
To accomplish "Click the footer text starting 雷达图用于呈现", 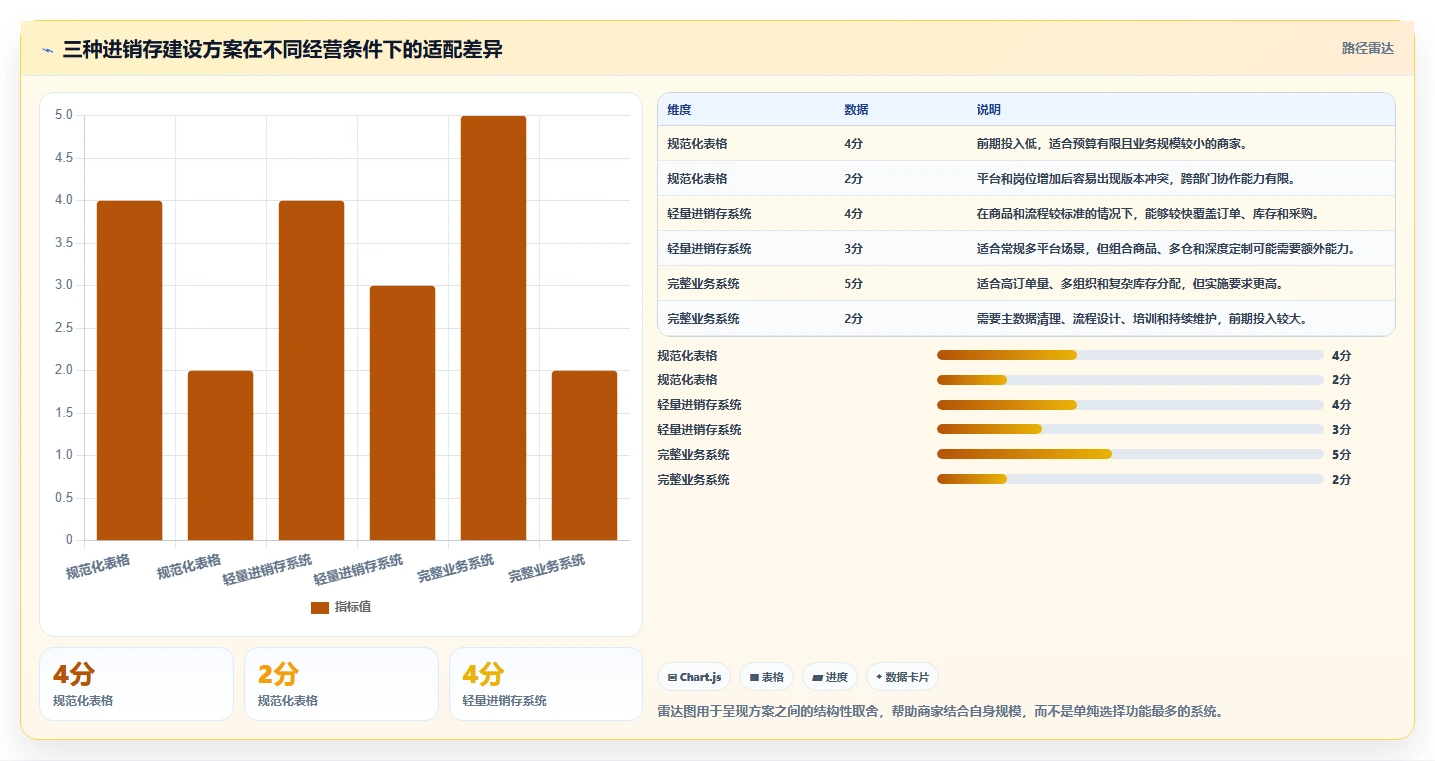I will (941, 712).
